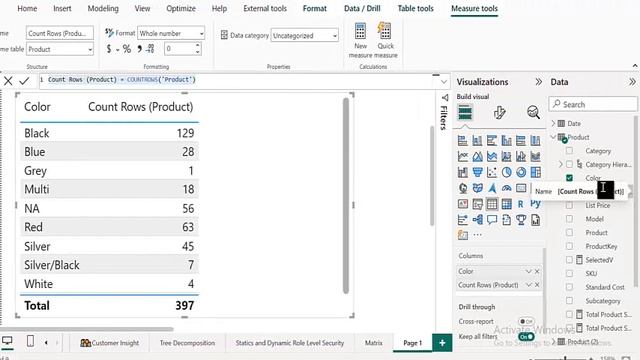Select the Funnel chart visual
The image size is (640, 360).
click(x=477, y=172)
